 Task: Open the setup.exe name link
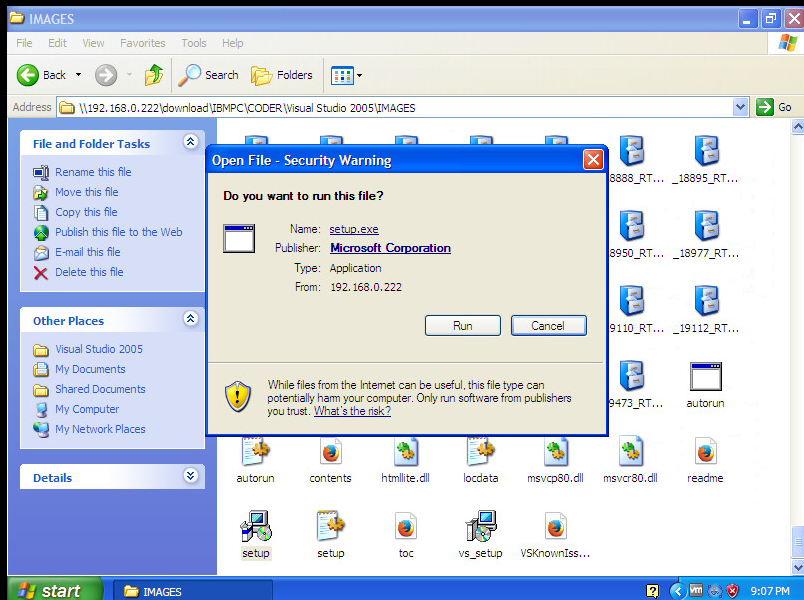pos(354,229)
